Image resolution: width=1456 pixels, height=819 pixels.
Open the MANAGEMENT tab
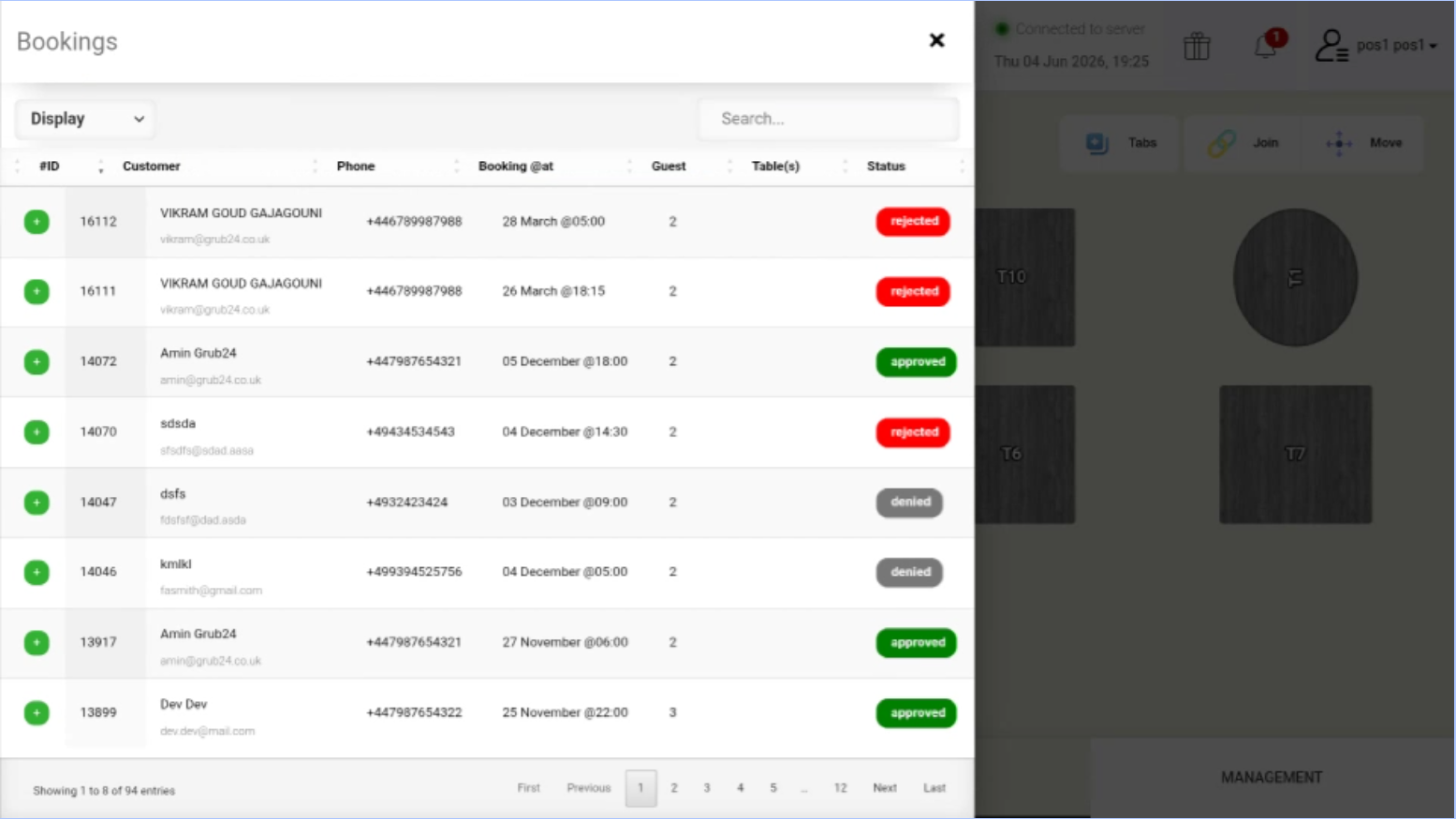[1272, 778]
